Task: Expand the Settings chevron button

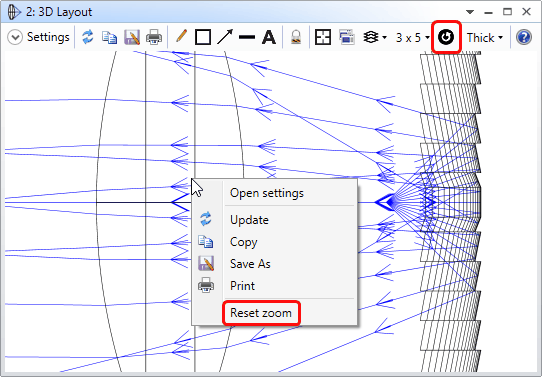Action: point(15,37)
